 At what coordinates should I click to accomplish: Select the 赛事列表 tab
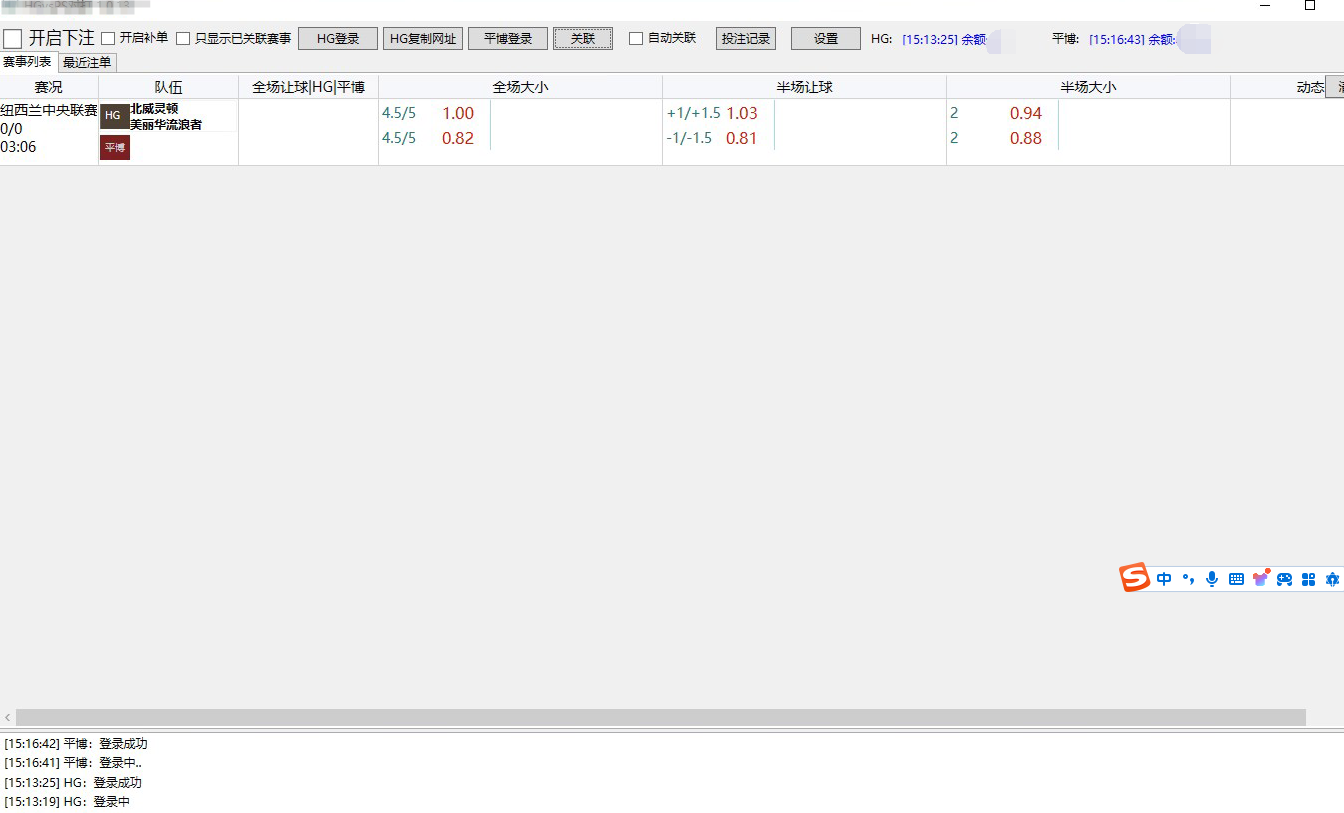(28, 62)
